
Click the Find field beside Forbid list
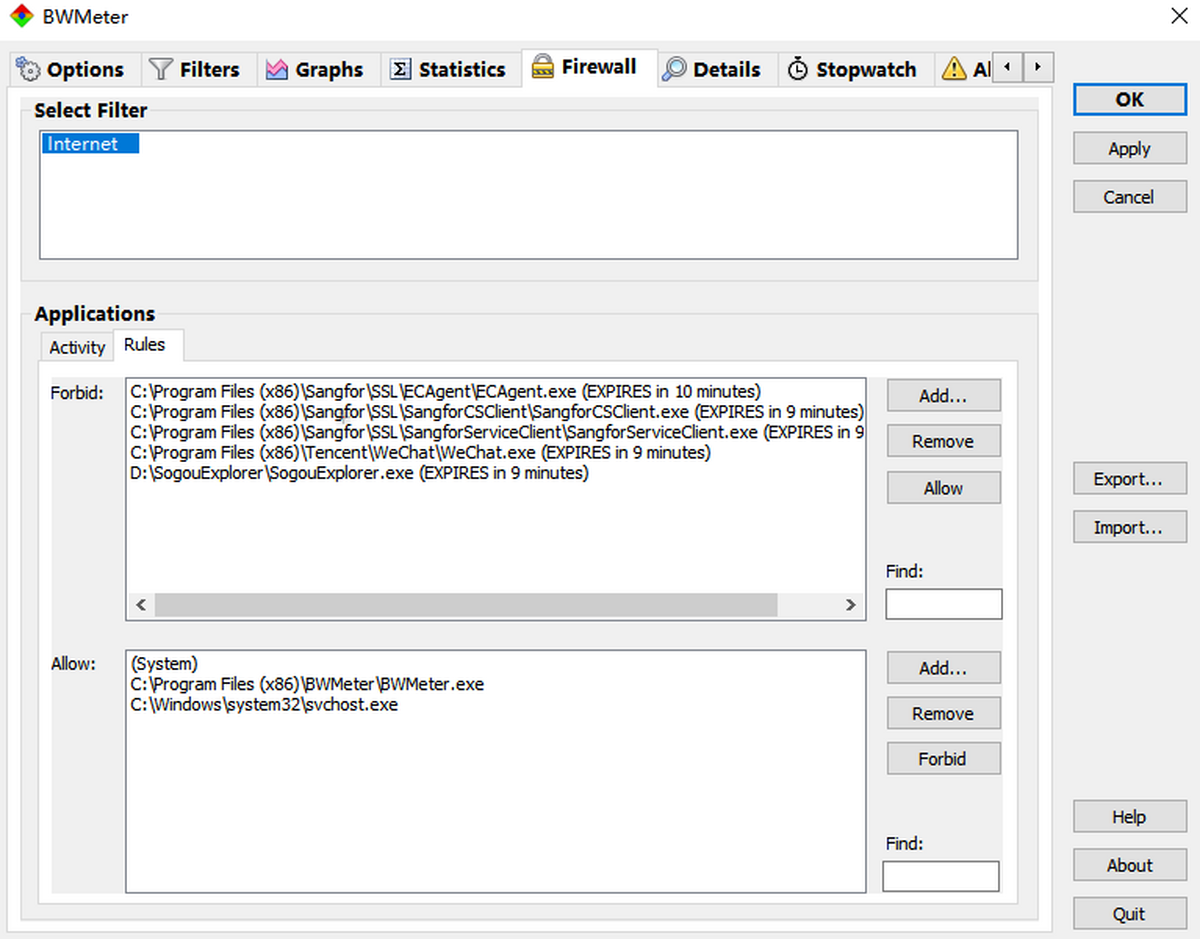click(x=943, y=604)
